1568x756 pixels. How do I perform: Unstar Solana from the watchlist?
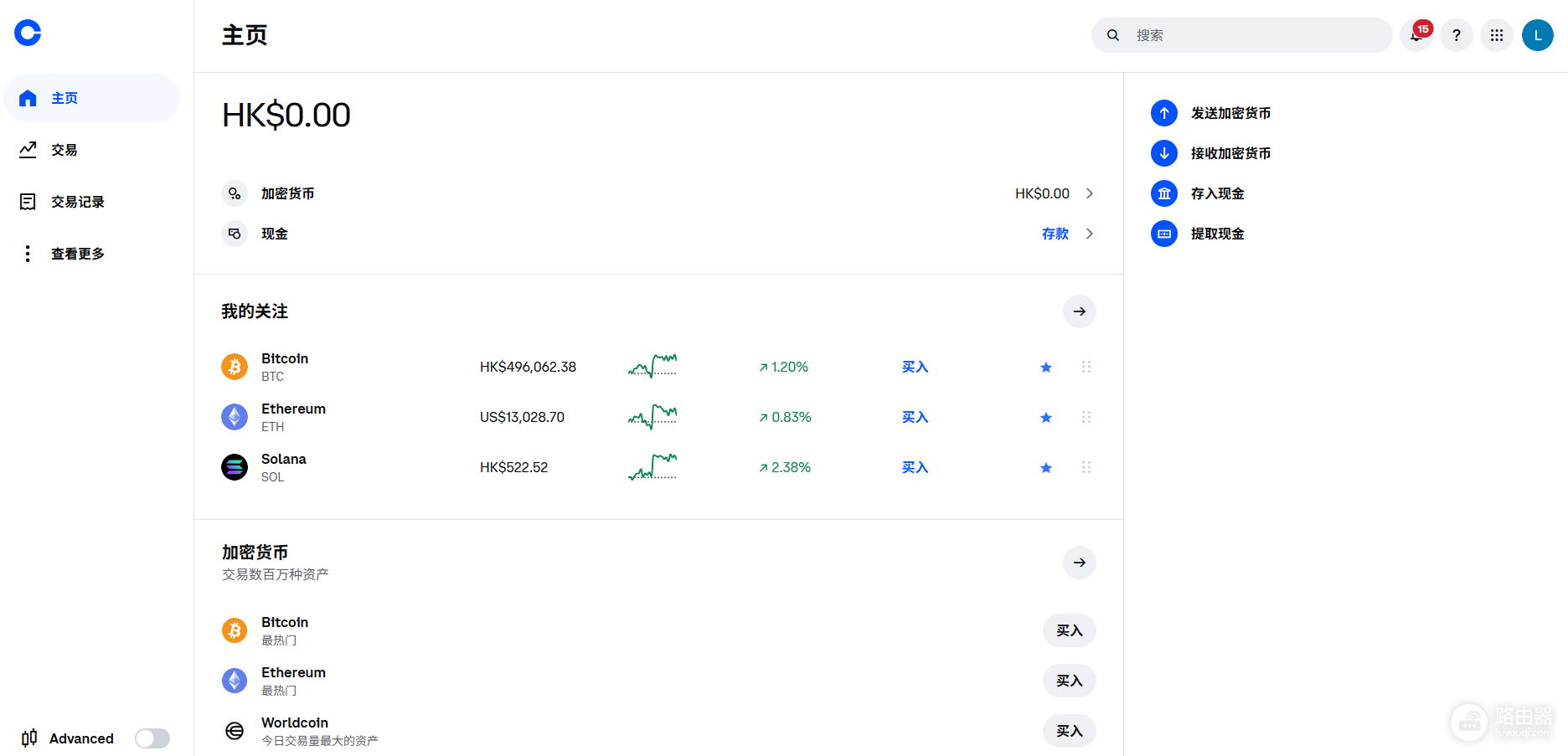pos(1046,467)
